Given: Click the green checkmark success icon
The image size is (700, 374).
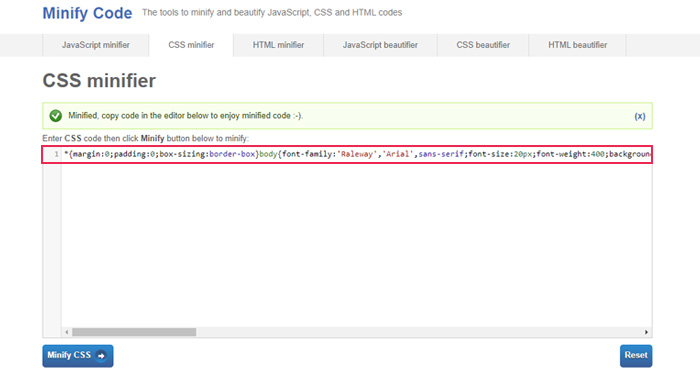Looking at the screenshot, I should (x=56, y=116).
